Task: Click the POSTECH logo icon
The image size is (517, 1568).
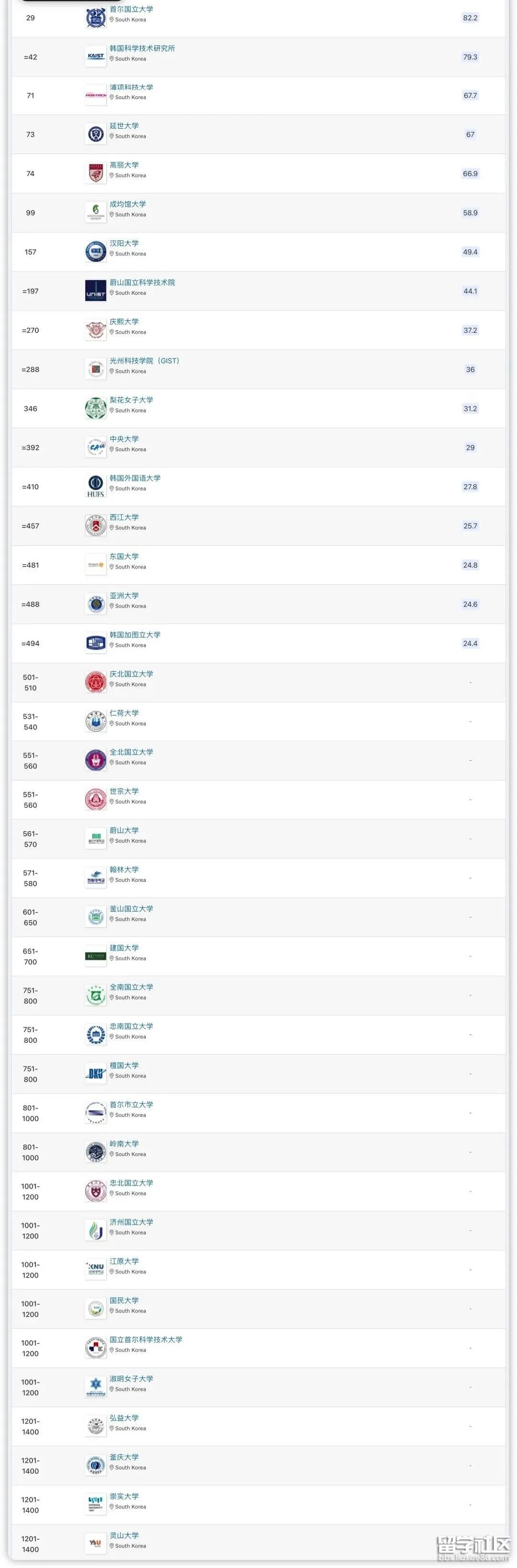Action: pos(96,96)
